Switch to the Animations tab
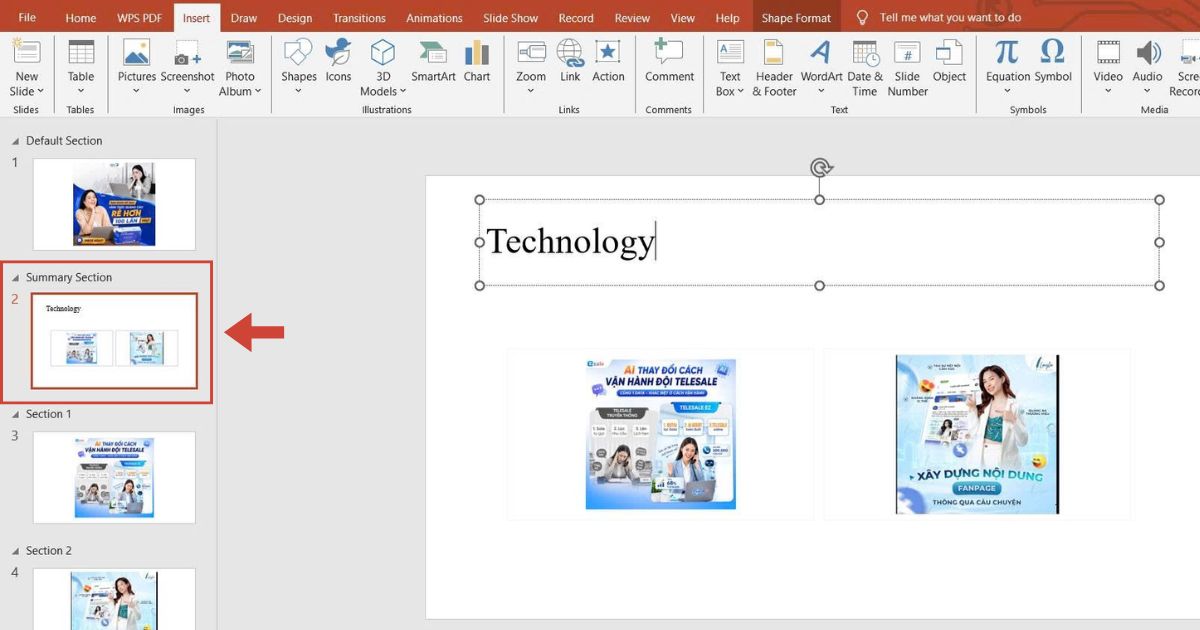 pyautogui.click(x=434, y=18)
